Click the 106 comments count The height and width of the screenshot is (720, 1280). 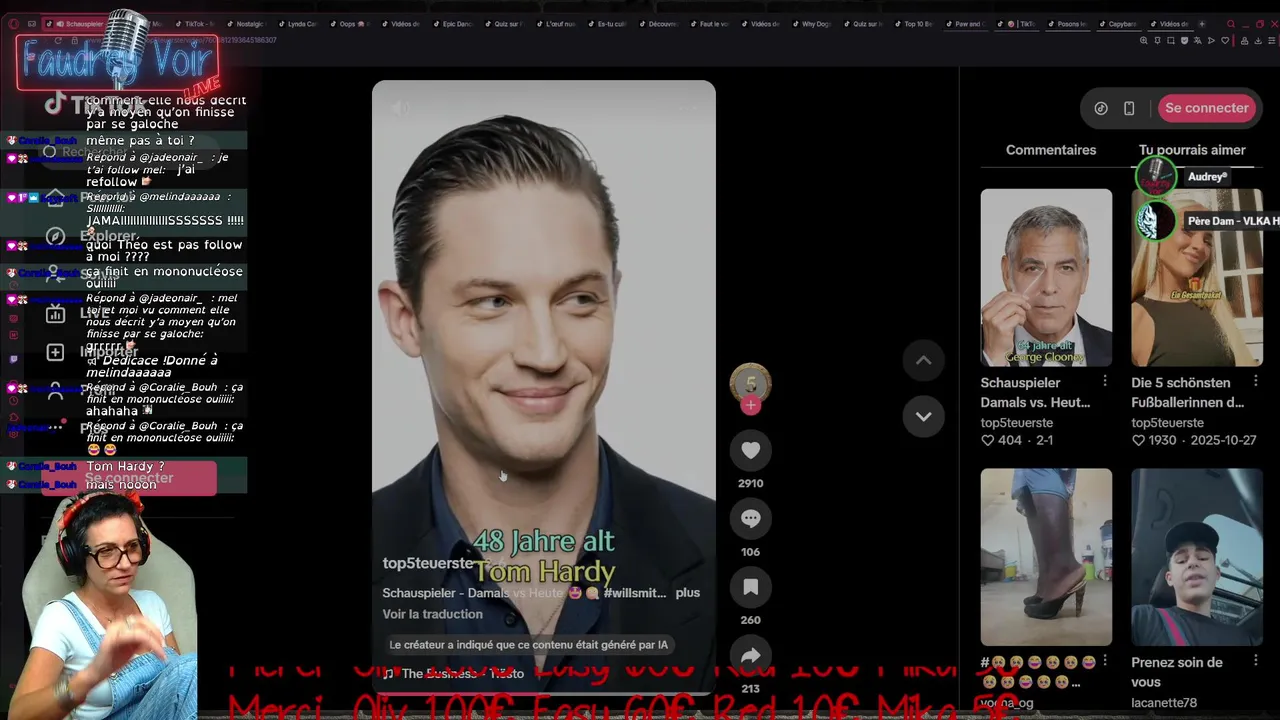[x=751, y=552]
